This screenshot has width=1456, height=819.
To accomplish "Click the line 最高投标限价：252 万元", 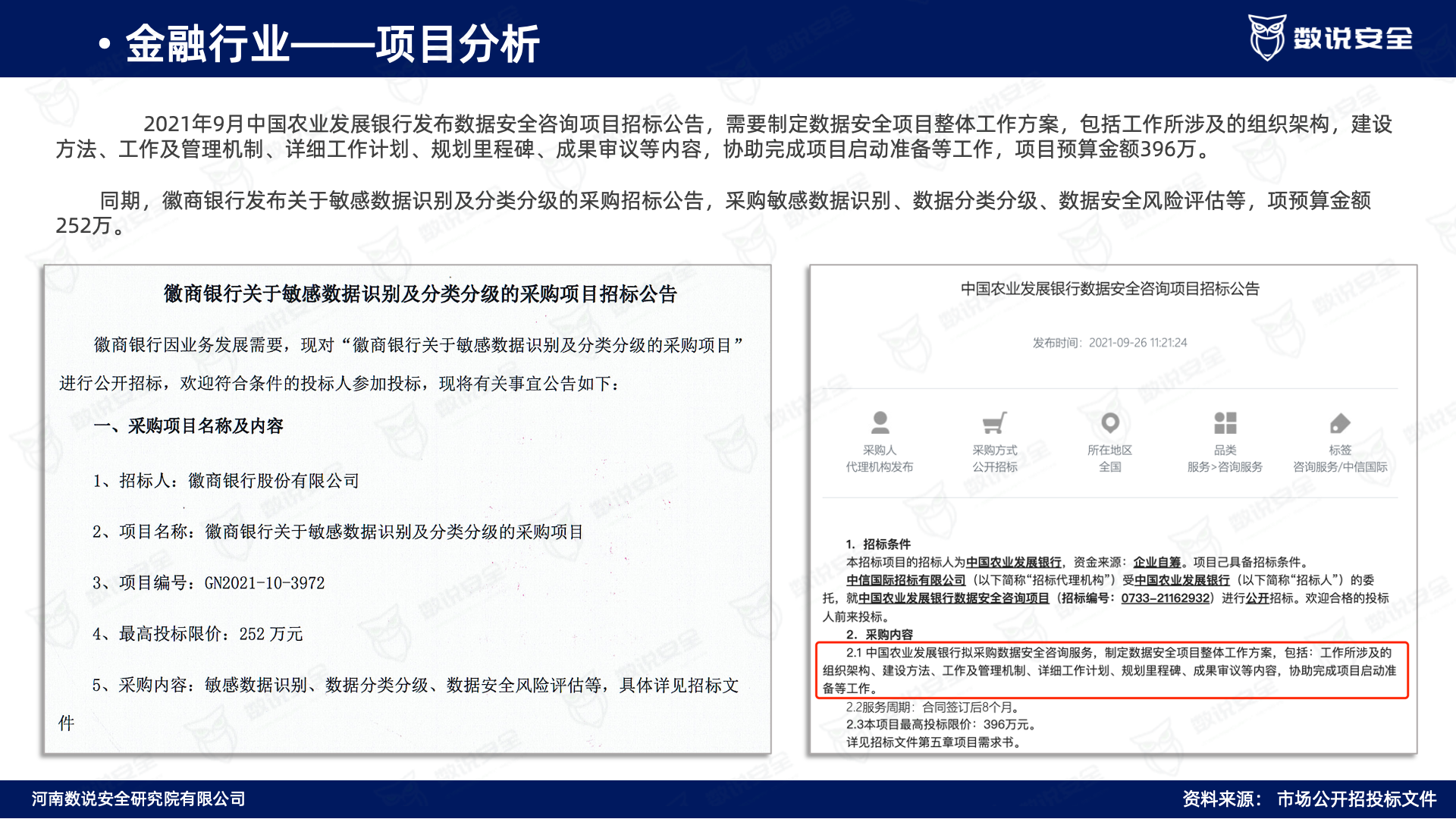I will pyautogui.click(x=198, y=634).
